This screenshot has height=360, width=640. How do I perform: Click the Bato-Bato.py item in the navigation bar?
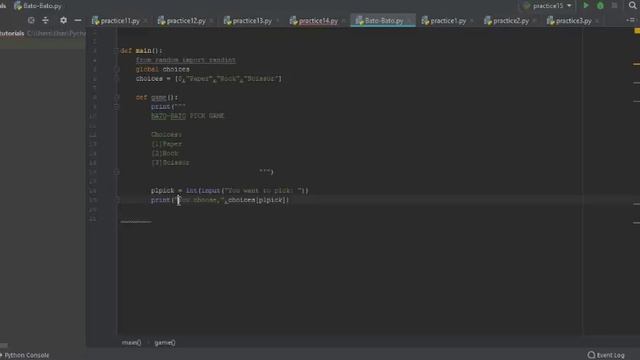[38, 6]
